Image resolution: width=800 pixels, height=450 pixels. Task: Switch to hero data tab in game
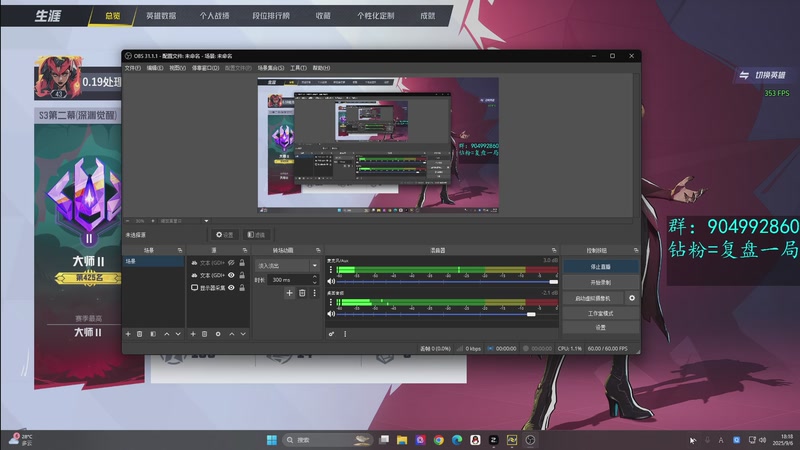pos(161,16)
